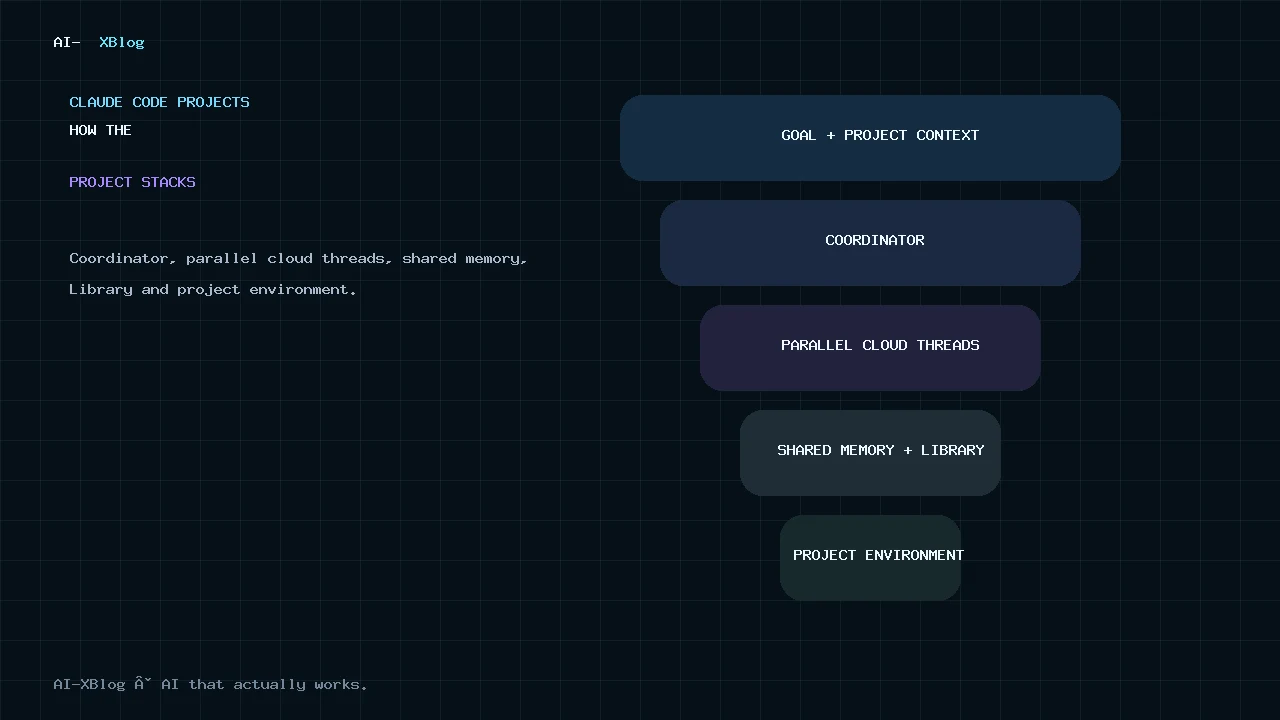Click the line 'Library and project environment.'
Viewport: 1280px width, 720px height.
(x=213, y=289)
